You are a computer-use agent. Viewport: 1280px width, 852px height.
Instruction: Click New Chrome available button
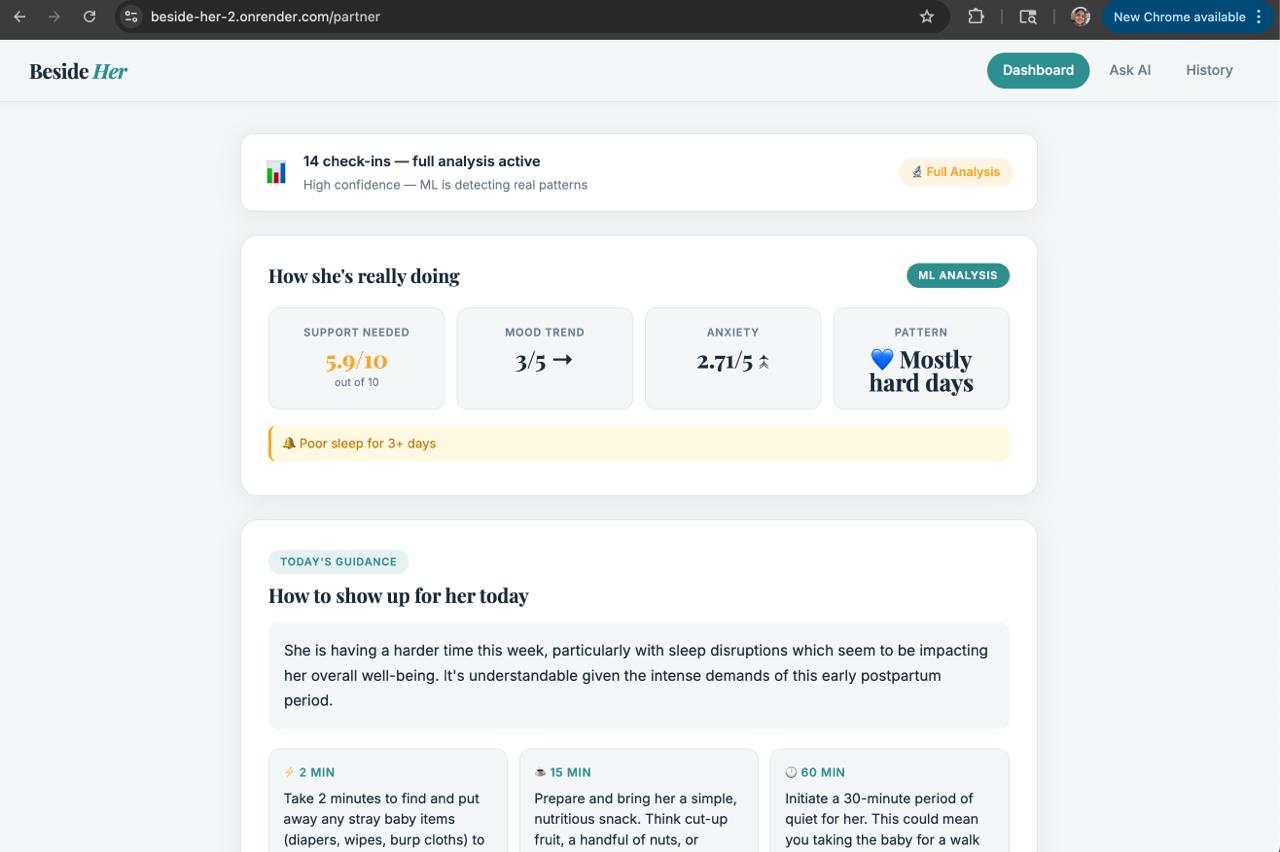click(x=1178, y=16)
